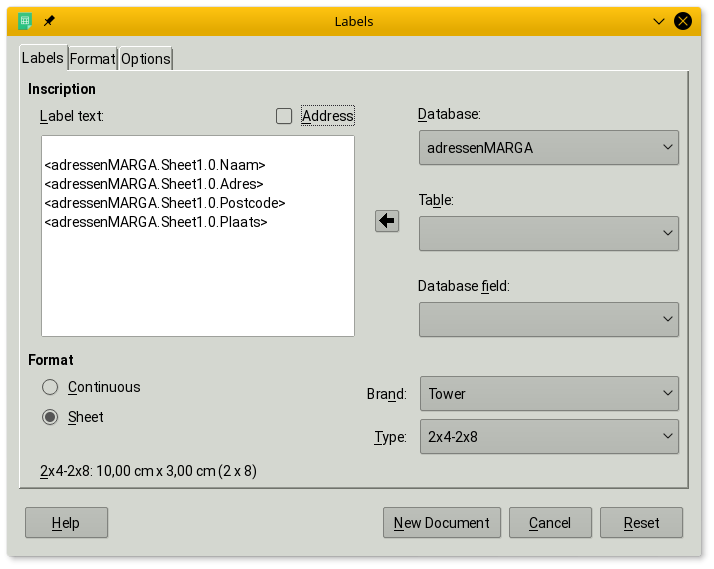The image size is (714, 569).
Task: Switch to the Options tab
Action: 146,59
